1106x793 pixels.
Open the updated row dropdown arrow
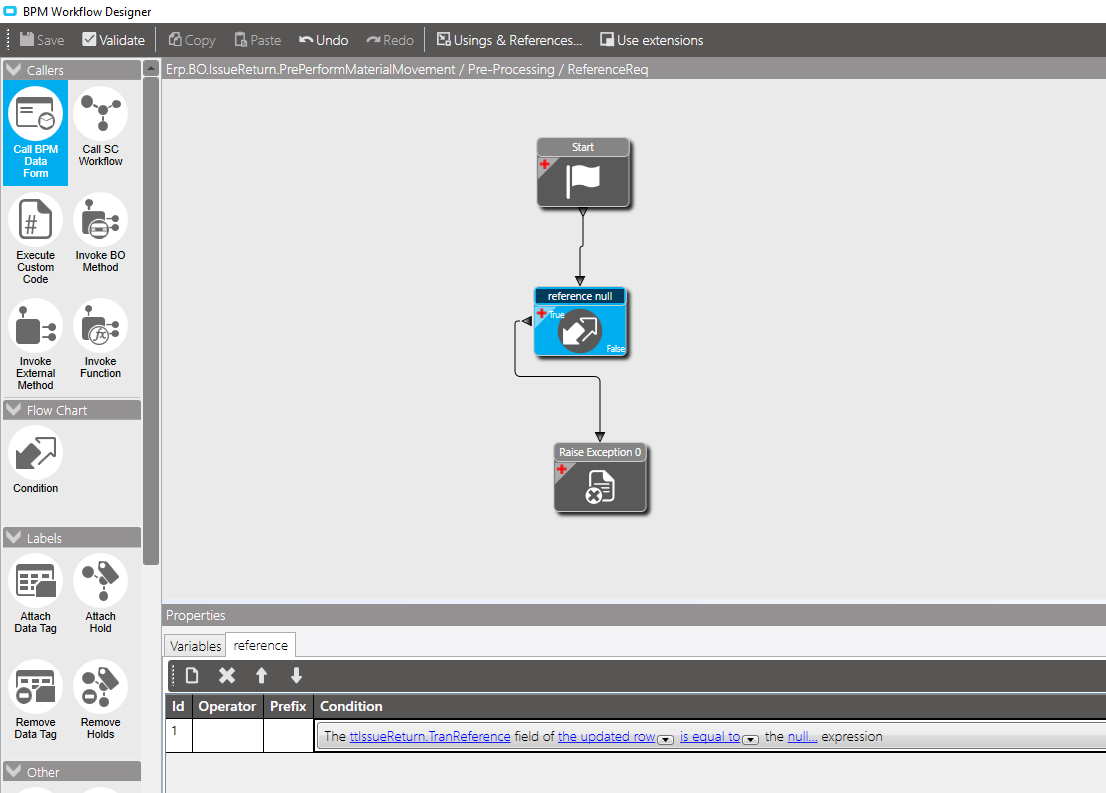[665, 739]
